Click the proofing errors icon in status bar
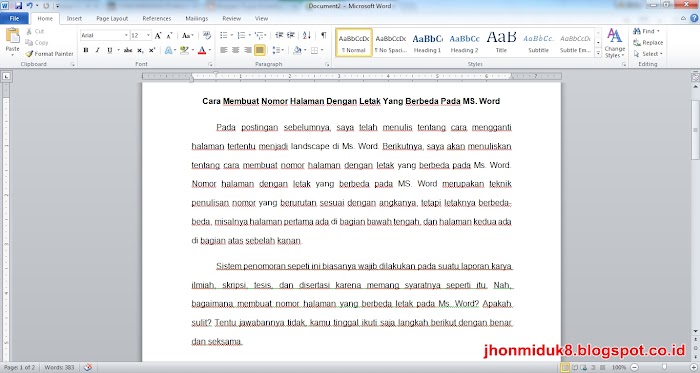 (88, 367)
